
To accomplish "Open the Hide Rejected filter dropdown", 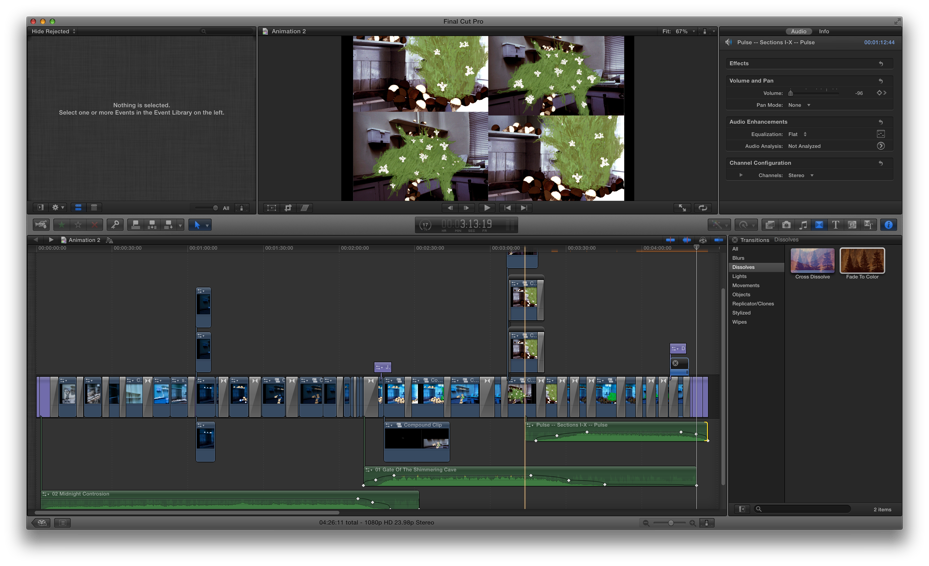I will pyautogui.click(x=53, y=31).
